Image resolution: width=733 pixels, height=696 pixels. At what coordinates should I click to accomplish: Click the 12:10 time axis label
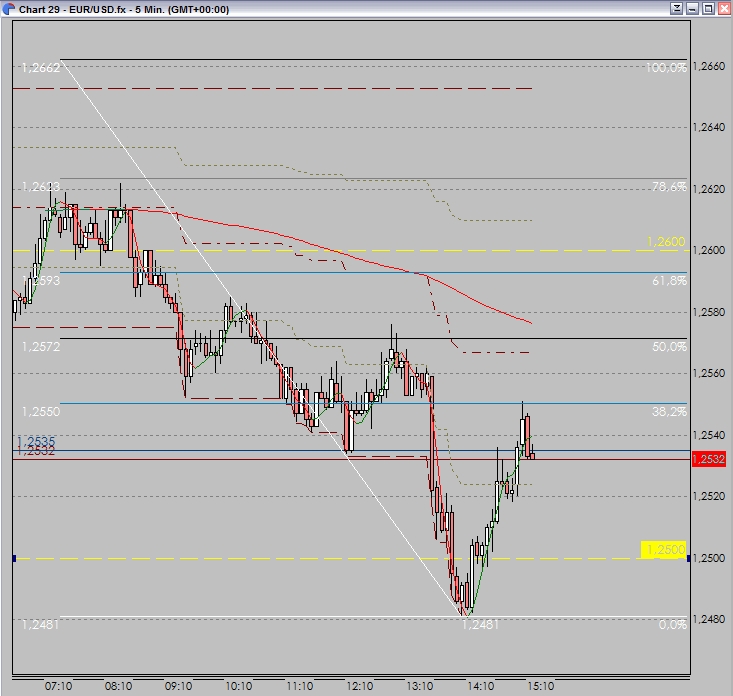click(x=360, y=686)
